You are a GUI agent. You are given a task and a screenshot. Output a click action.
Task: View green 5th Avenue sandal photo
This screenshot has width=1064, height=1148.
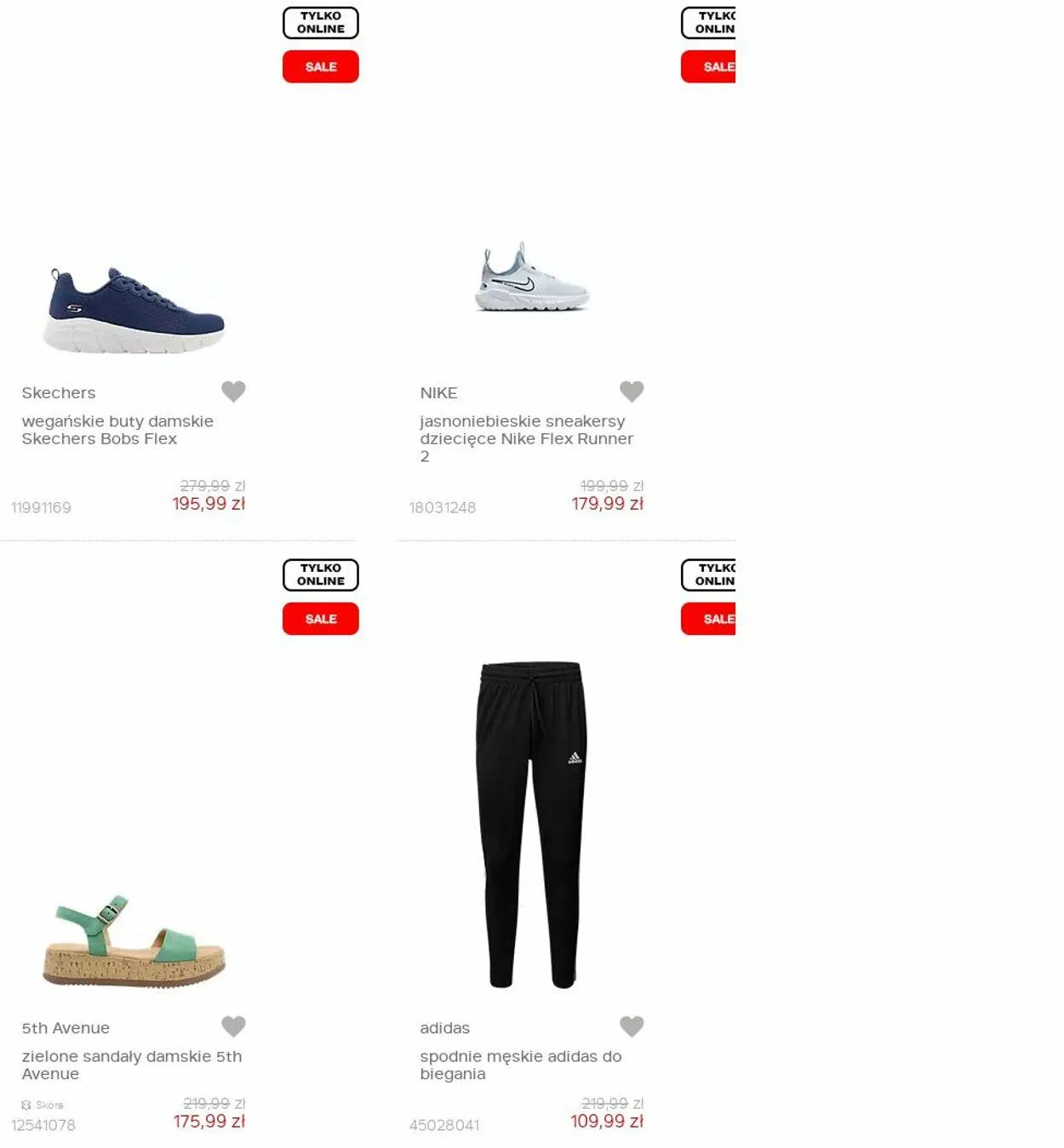134,941
